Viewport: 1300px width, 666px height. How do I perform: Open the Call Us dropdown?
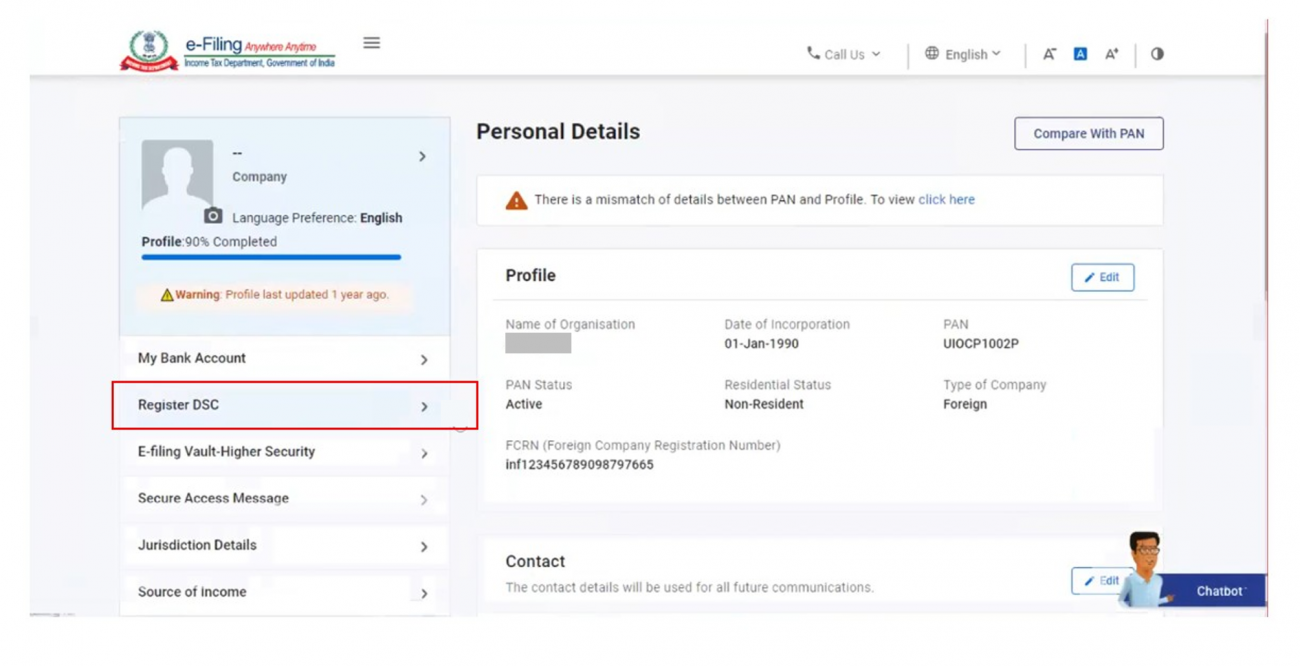tap(844, 54)
